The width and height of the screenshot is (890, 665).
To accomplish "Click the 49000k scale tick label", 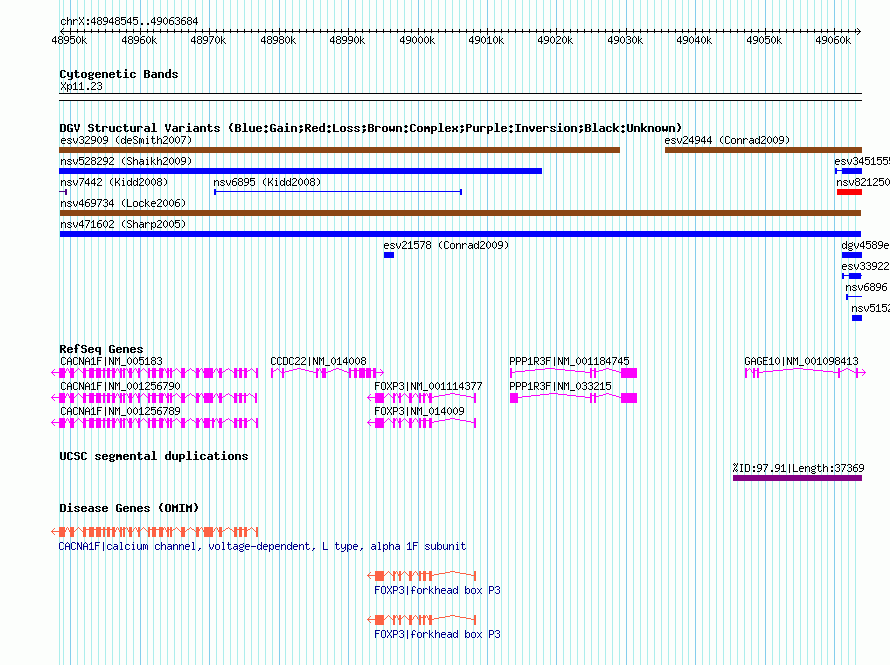I will click(x=417, y=40).
